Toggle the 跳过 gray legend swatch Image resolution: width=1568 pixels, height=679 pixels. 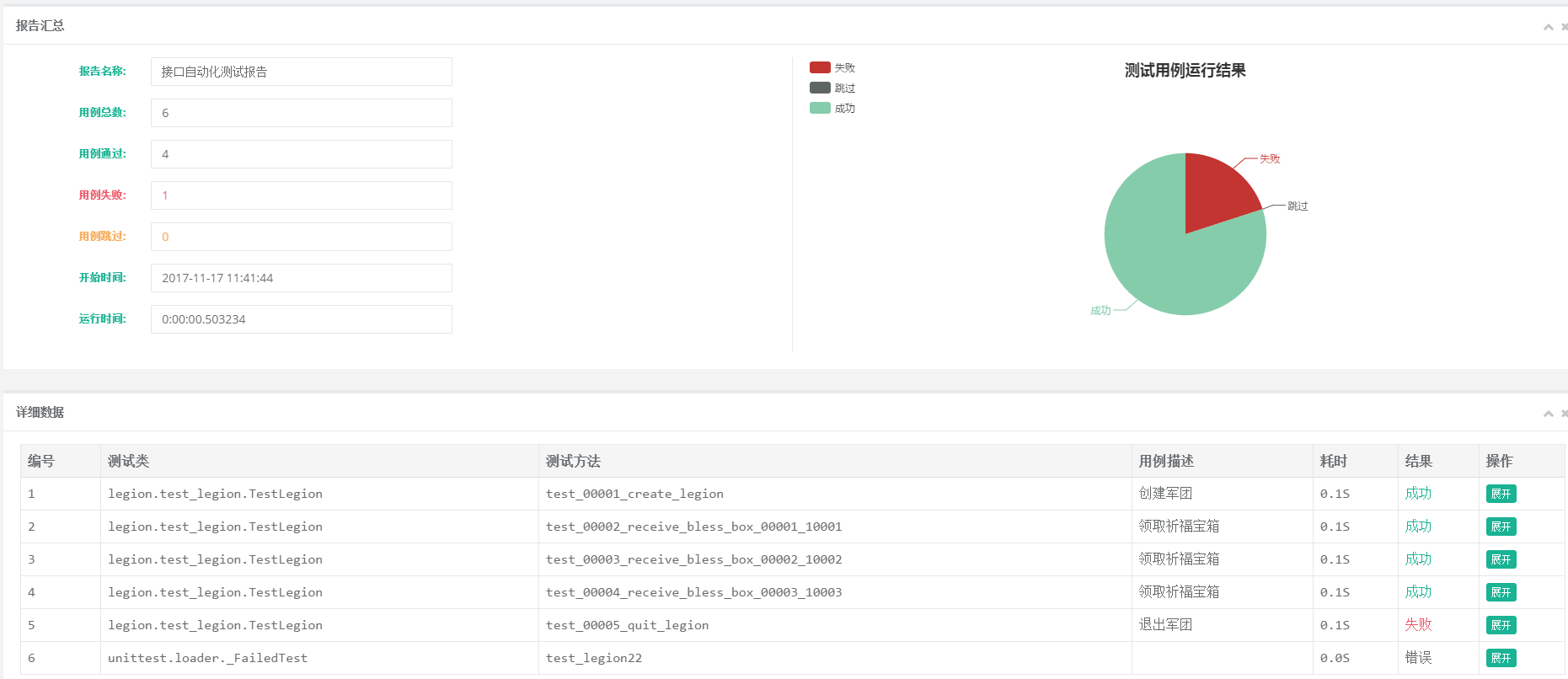pyautogui.click(x=820, y=88)
